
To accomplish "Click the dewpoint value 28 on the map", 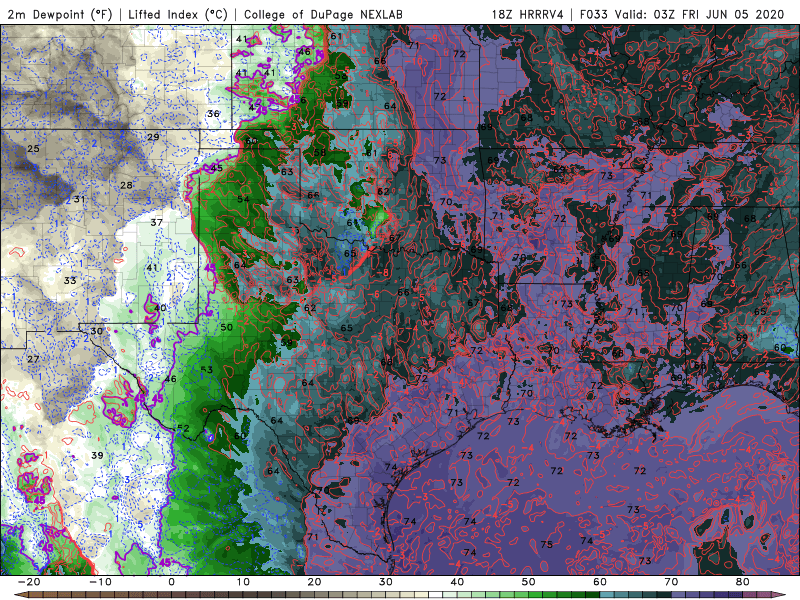I will [127, 185].
